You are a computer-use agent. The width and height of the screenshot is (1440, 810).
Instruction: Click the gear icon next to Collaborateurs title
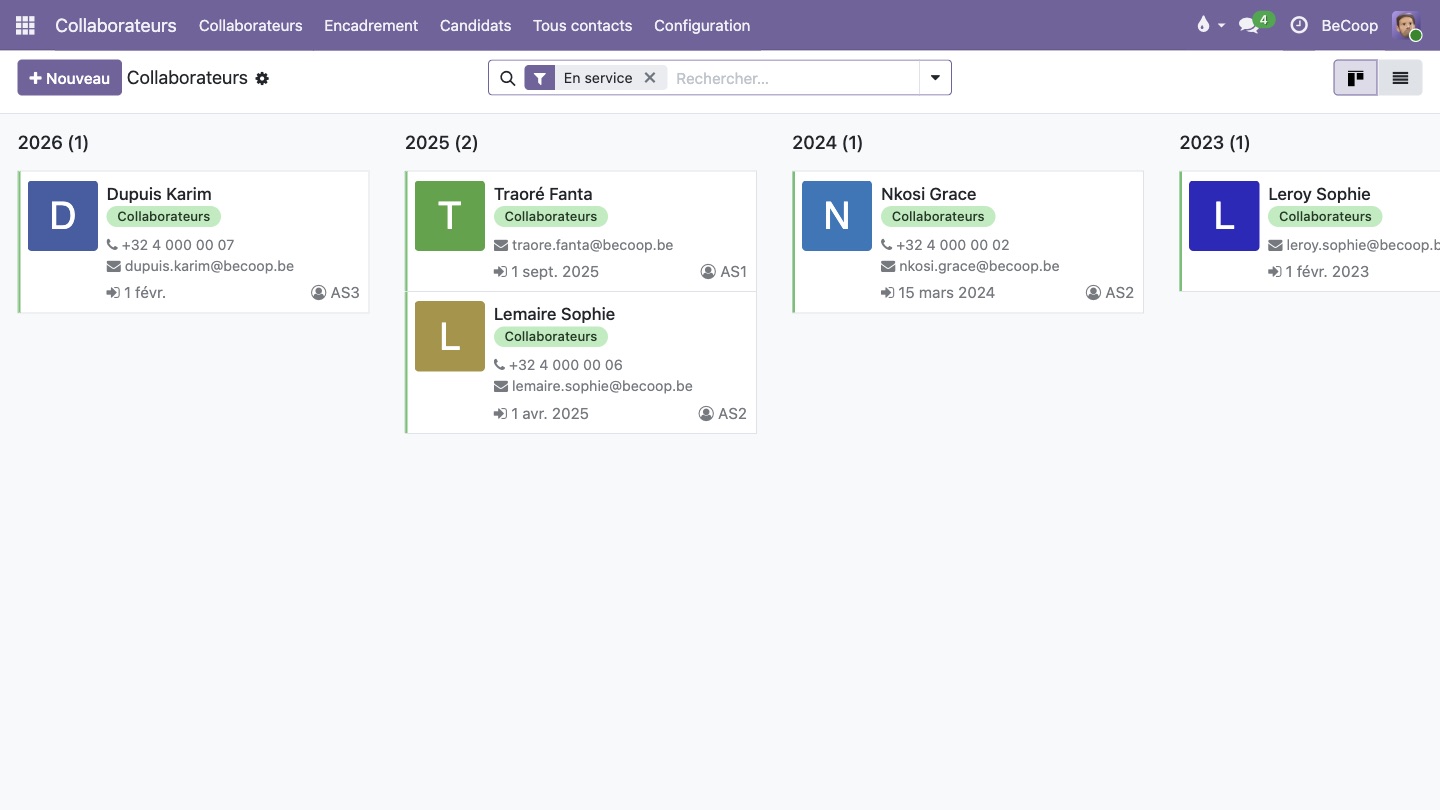(x=262, y=78)
